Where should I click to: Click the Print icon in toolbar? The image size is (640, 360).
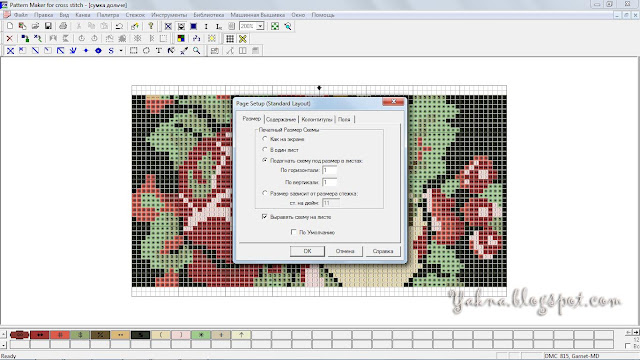pos(63,26)
